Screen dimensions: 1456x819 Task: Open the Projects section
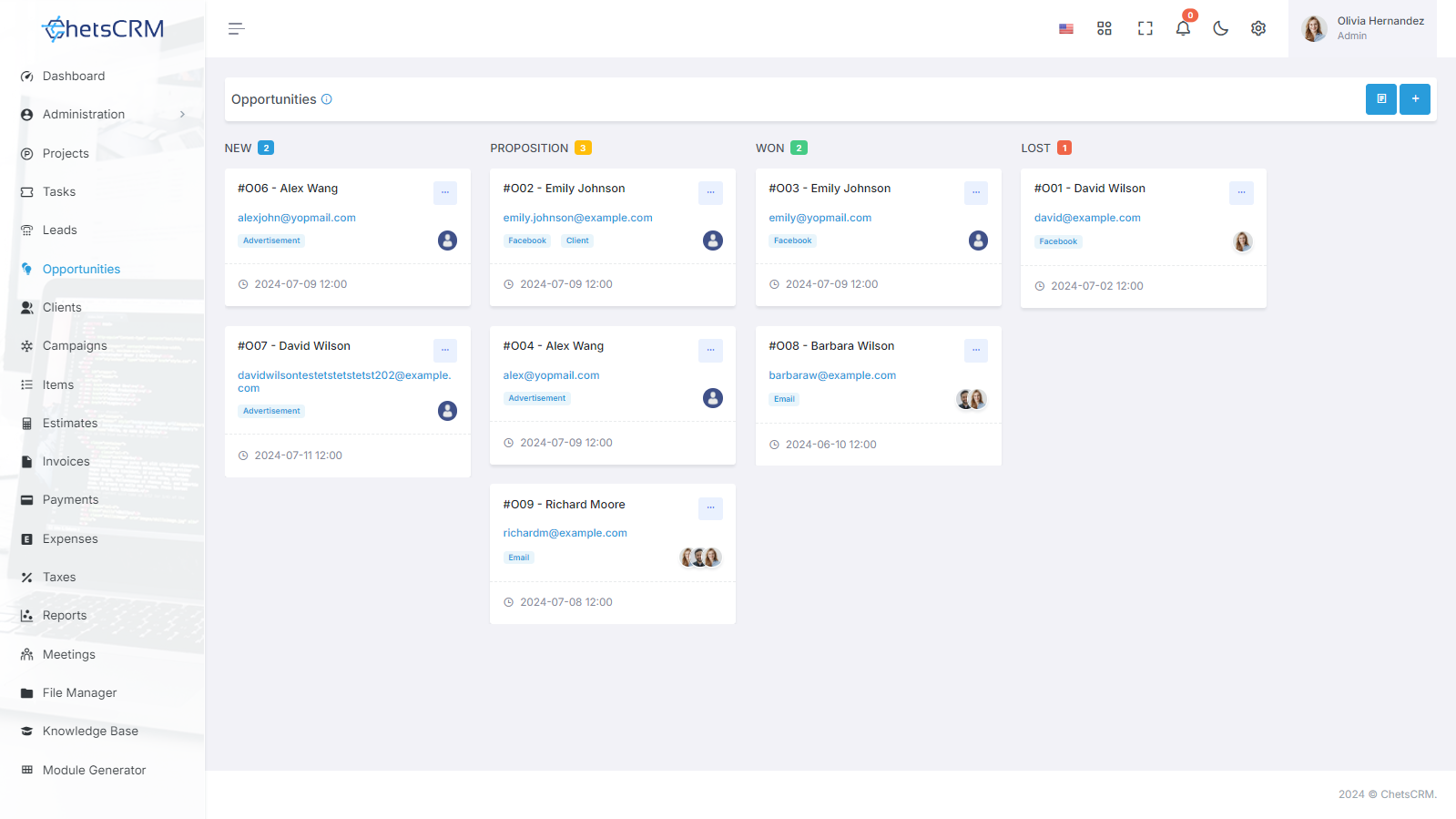click(x=66, y=154)
